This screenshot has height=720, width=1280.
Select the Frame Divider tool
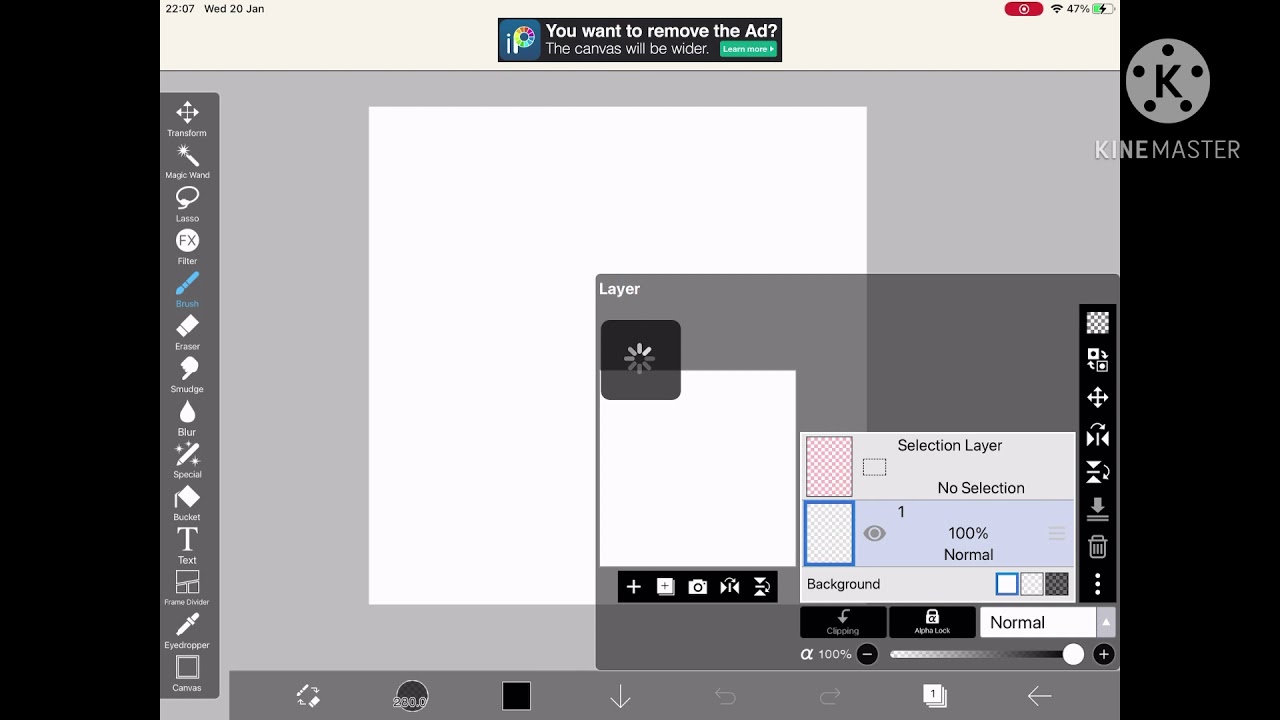coord(187,589)
